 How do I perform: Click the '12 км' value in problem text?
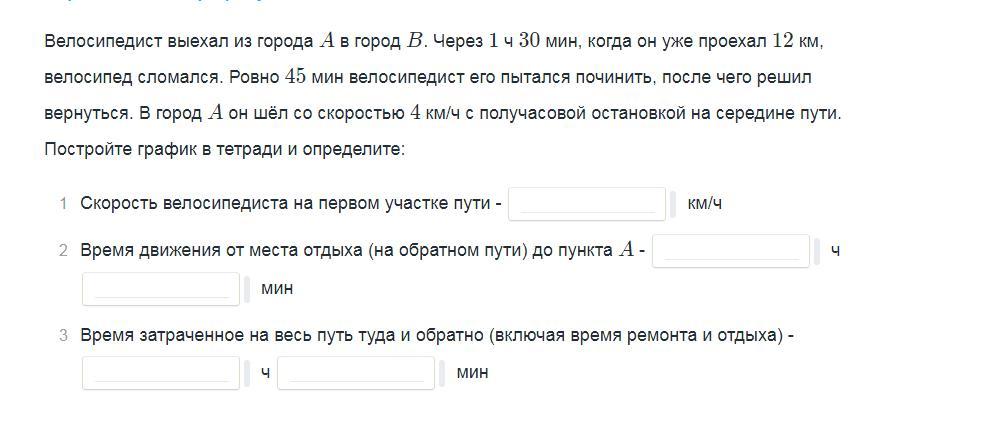[x=797, y=41]
